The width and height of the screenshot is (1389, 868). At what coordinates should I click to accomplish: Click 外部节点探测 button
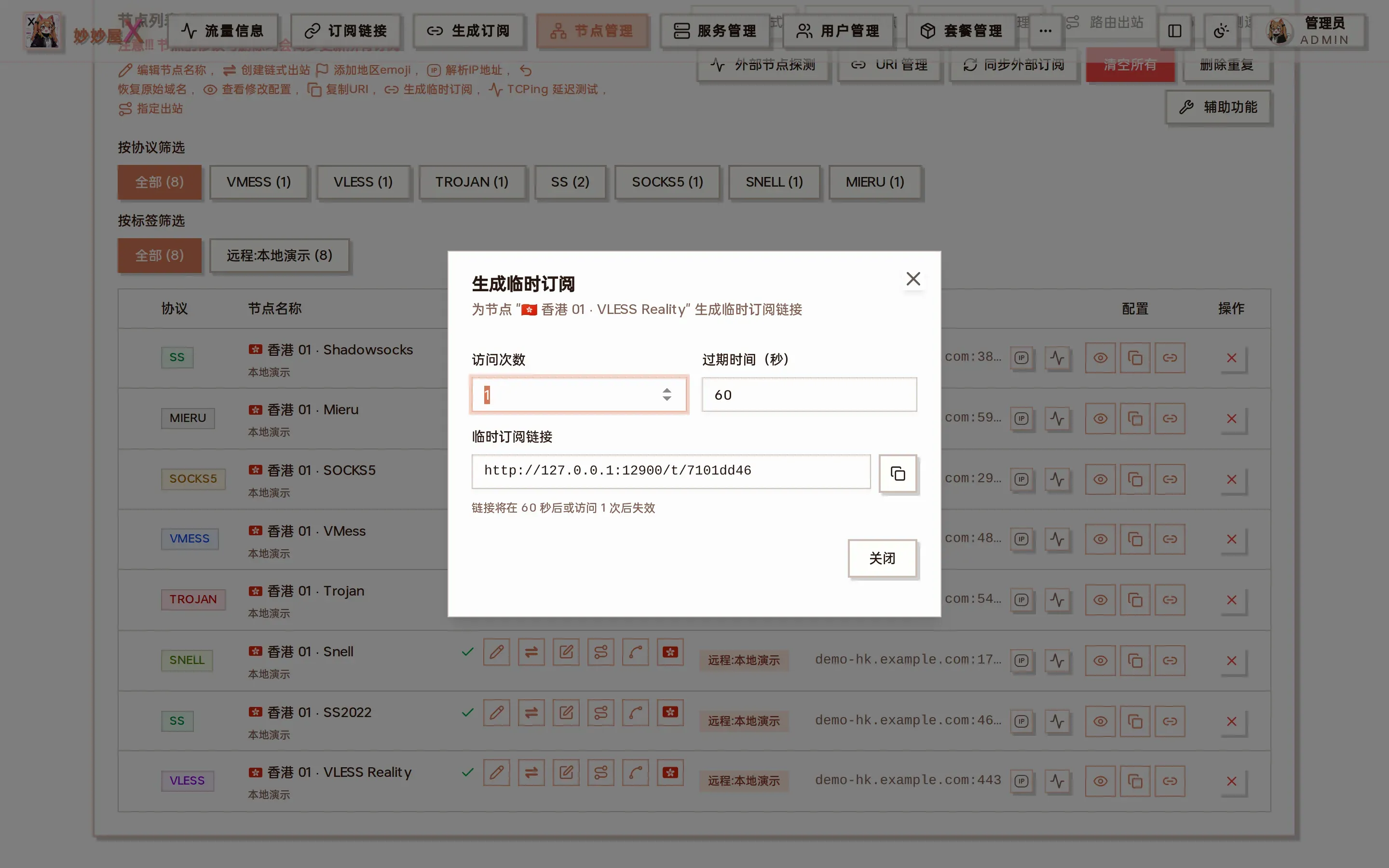763,65
